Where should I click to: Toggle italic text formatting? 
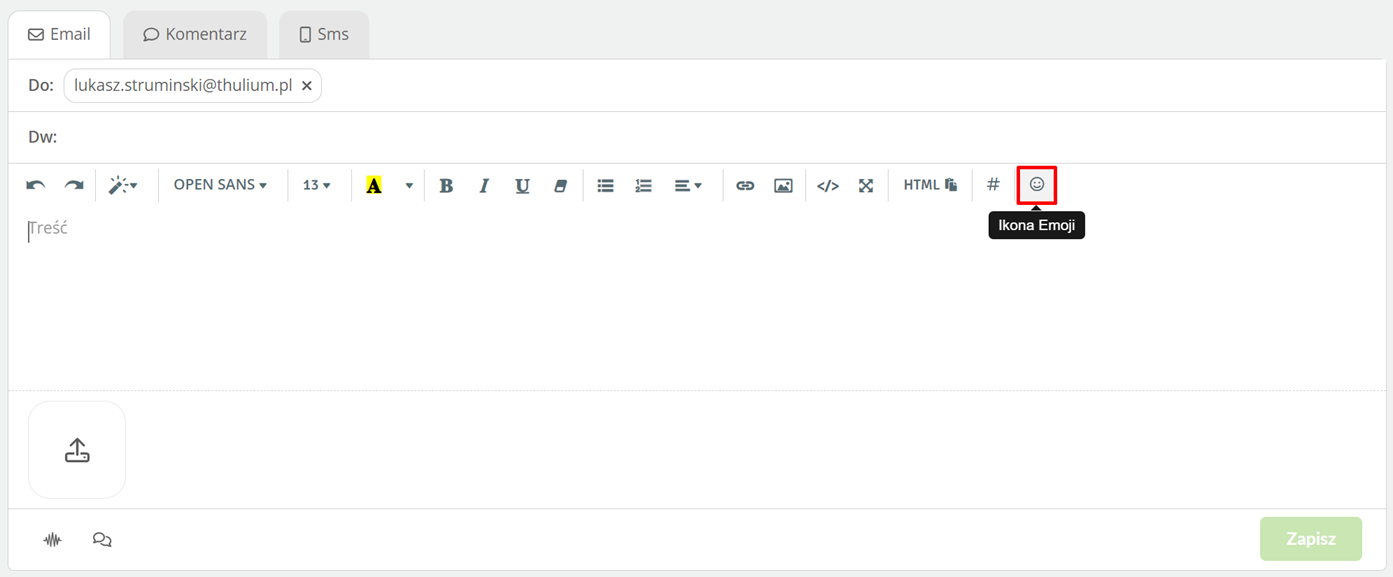click(484, 185)
